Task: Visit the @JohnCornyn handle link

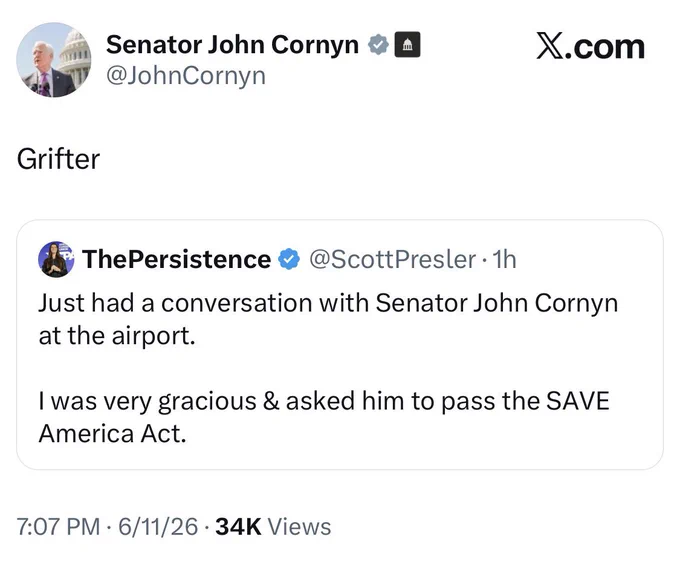Action: [x=186, y=76]
